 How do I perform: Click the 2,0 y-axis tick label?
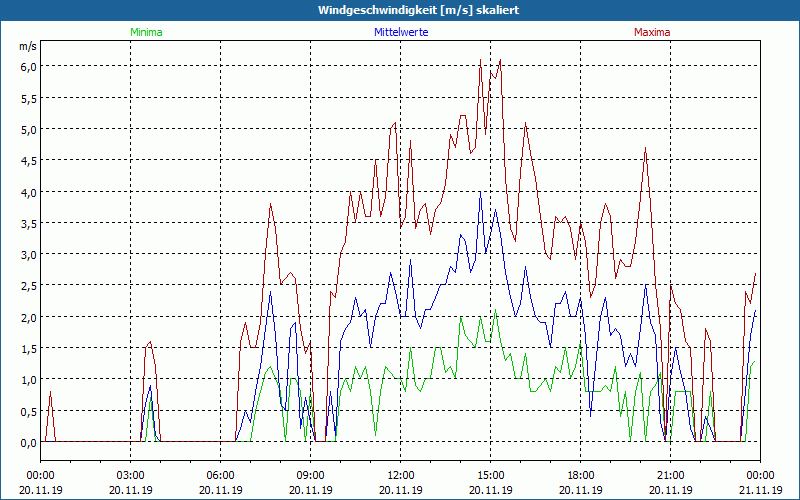(28, 317)
